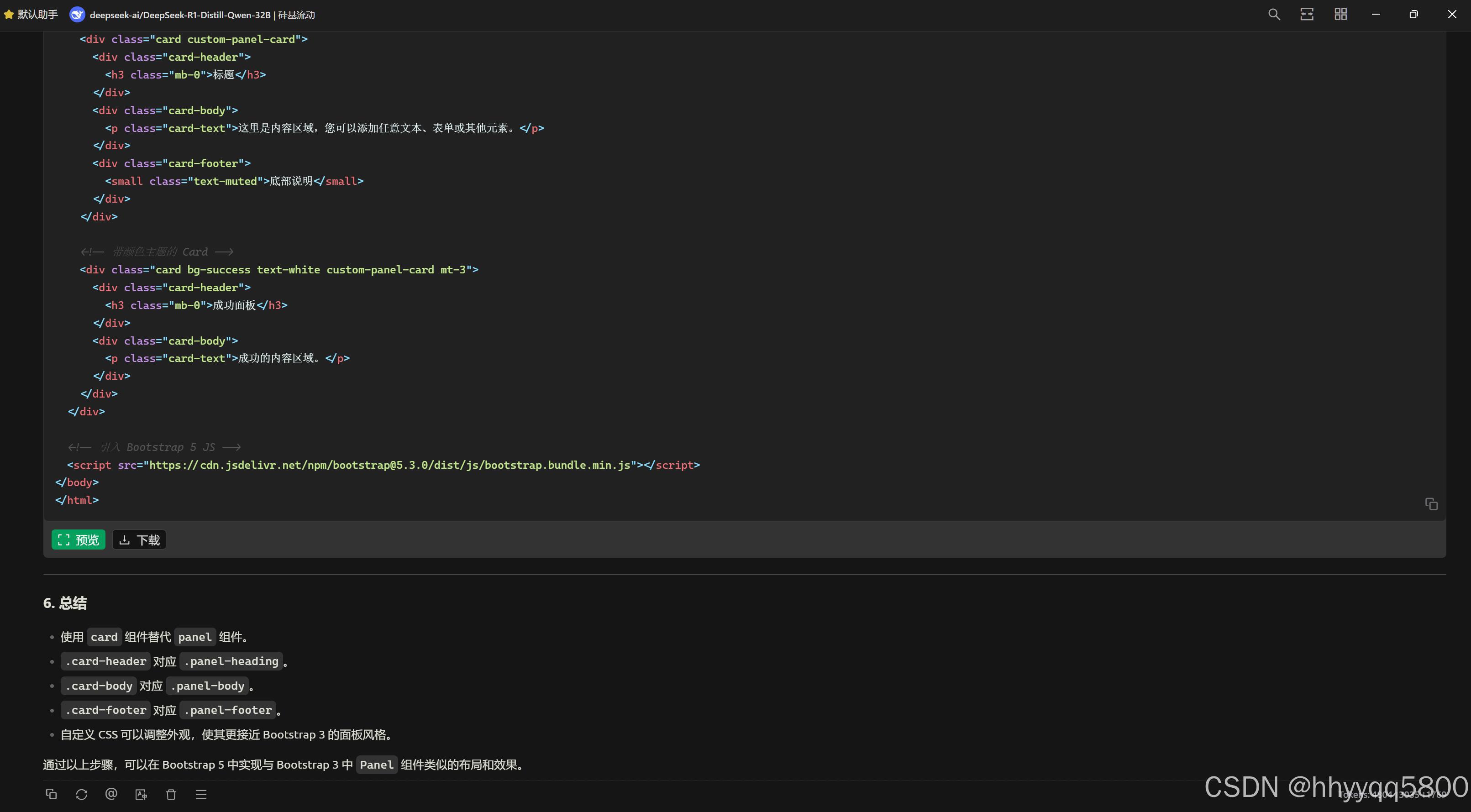This screenshot has height=812, width=1471.
Task: Delete this message with trash icon
Action: pos(171,794)
